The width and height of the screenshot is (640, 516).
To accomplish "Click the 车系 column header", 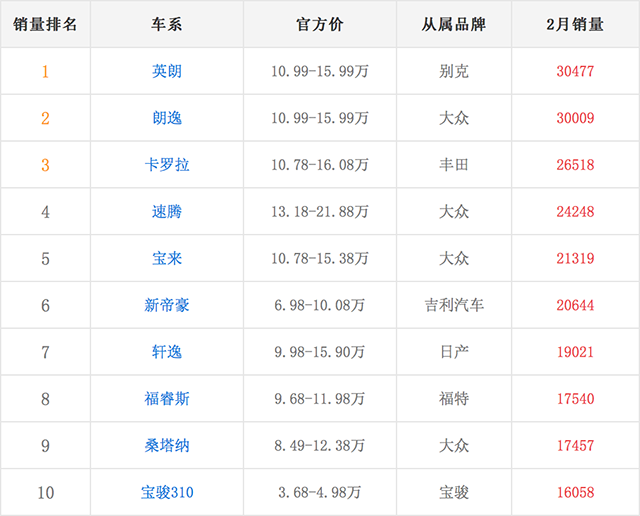I will (167, 24).
